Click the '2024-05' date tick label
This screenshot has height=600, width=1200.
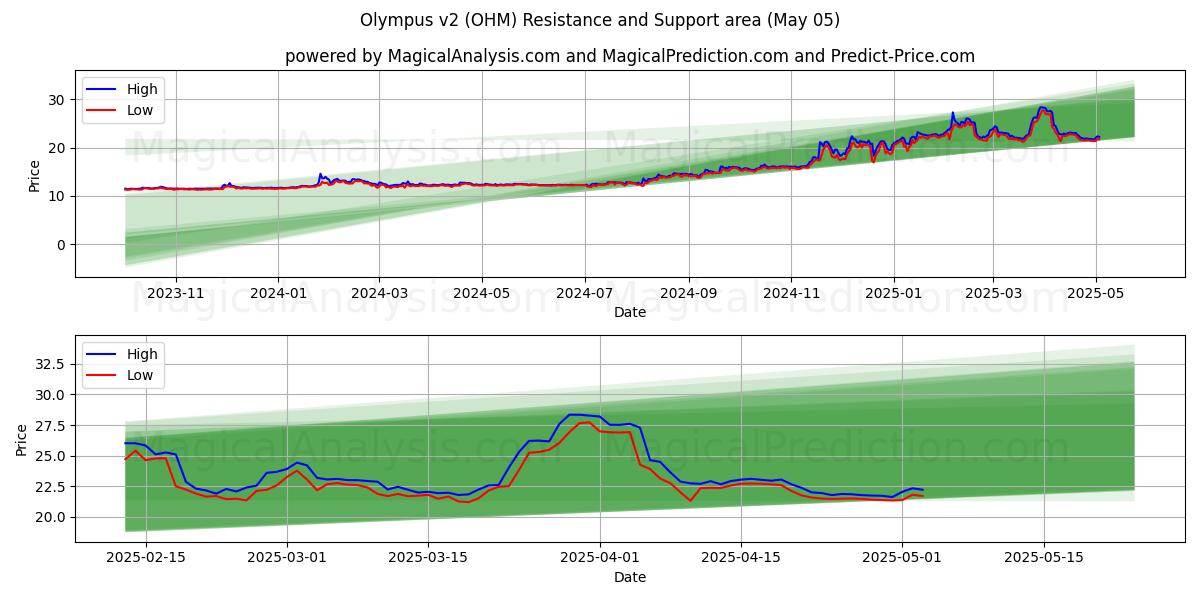(x=482, y=293)
